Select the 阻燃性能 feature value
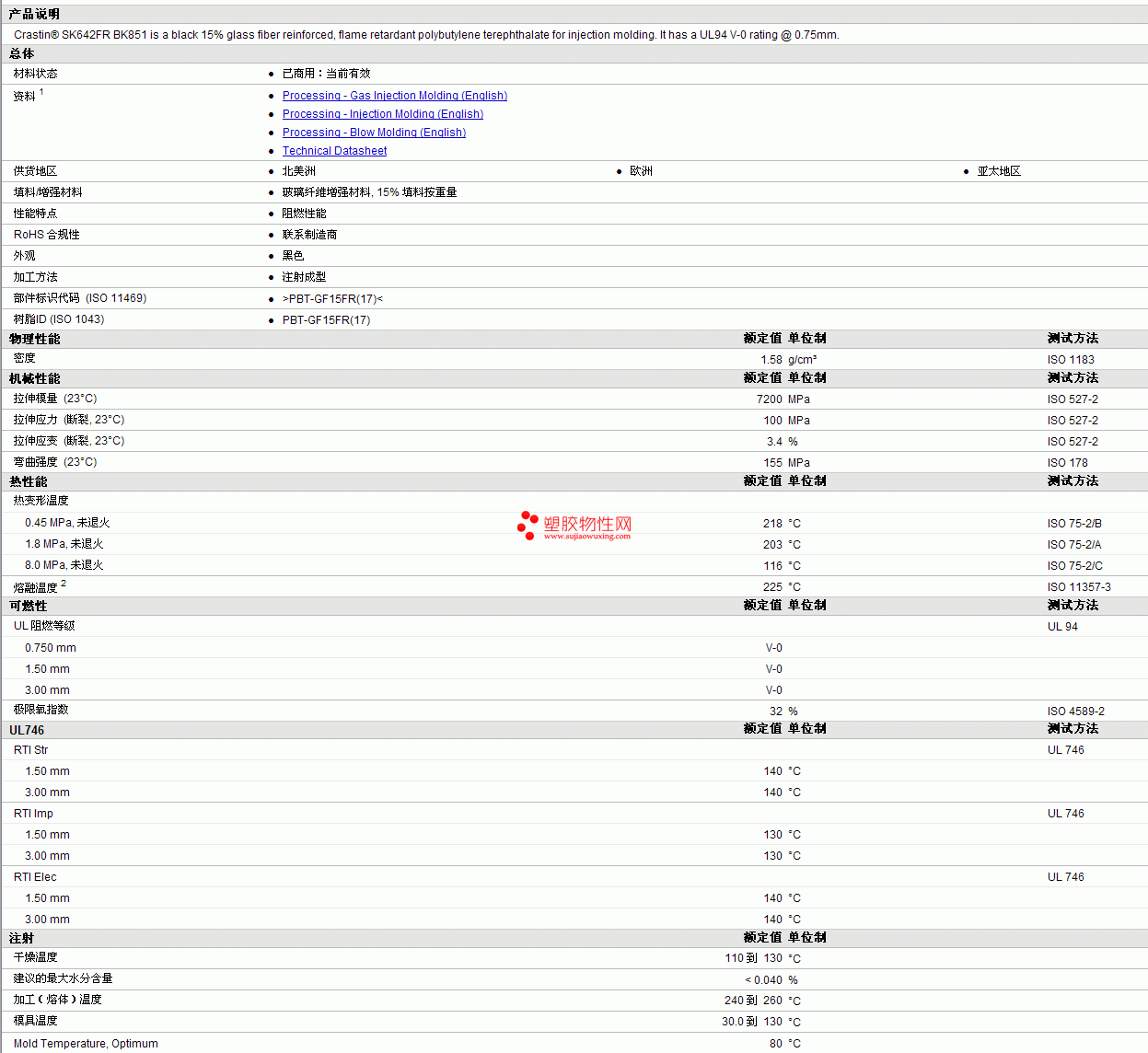The image size is (1148, 1053). point(304,214)
